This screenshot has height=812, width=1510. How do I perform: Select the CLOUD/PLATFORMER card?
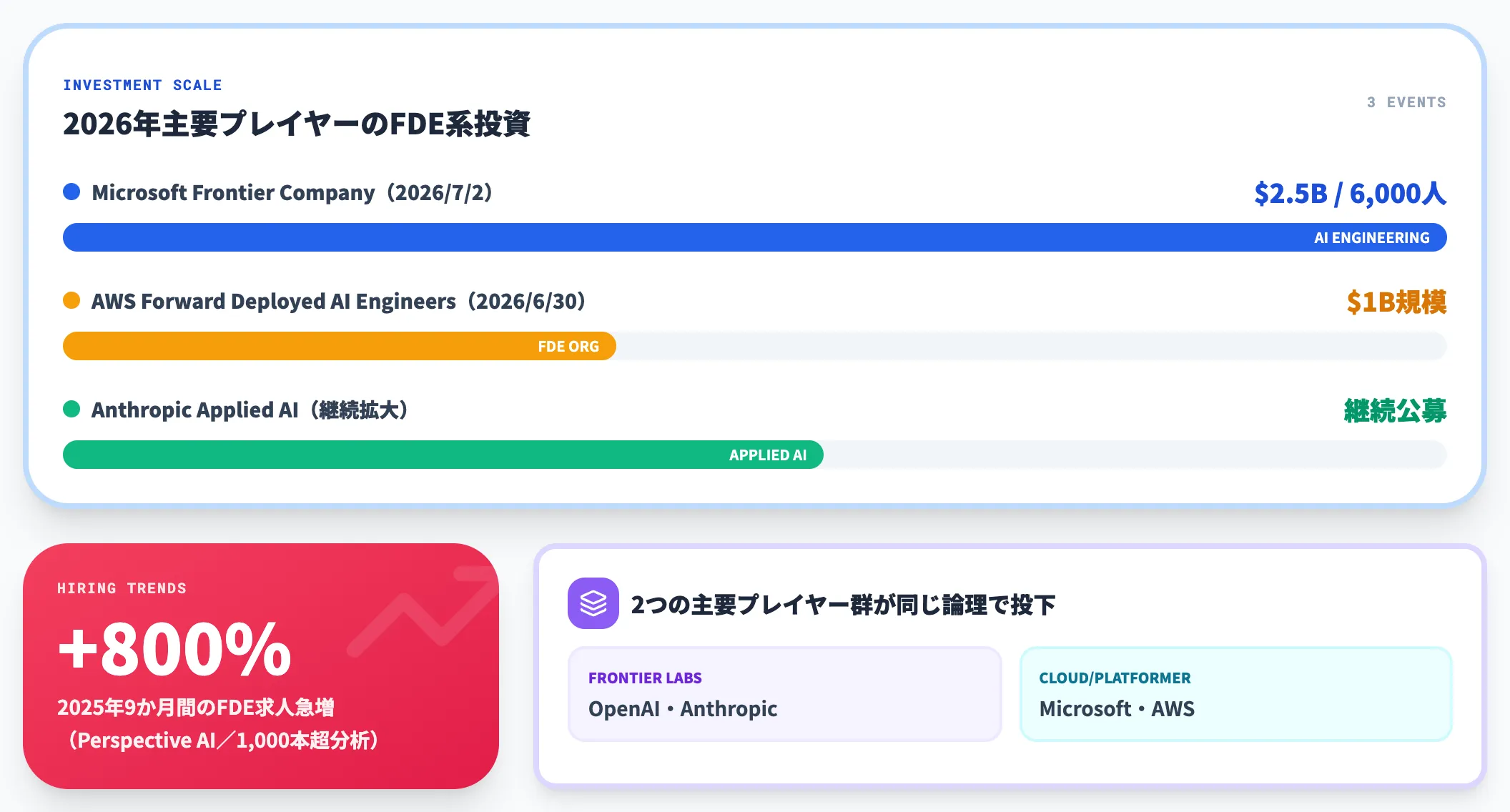coord(1235,694)
